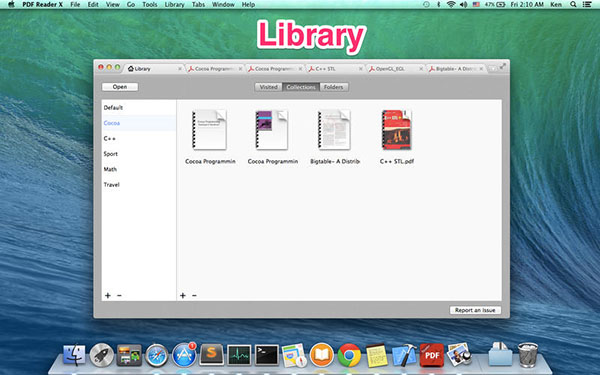Viewport: 600px width, 375px height.
Task: Open the Go menu
Action: tap(131, 5)
